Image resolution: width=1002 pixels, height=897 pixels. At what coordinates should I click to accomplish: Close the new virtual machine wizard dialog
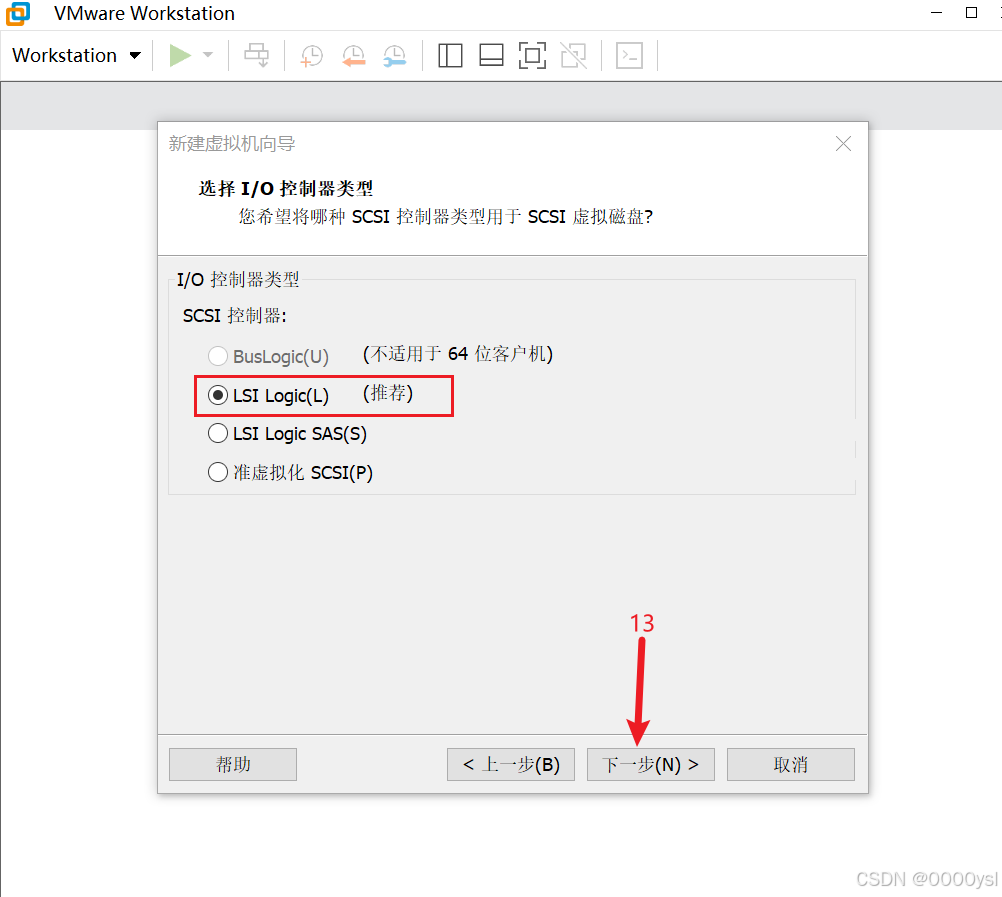click(x=844, y=144)
